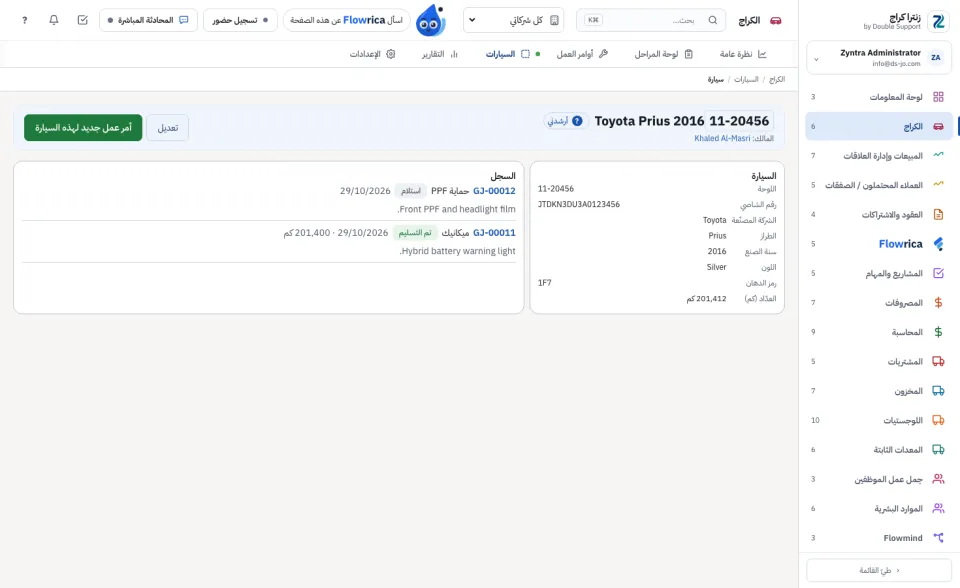Screen dimensions: 960x588
Task: Click the blue help icon beside أرشفي
Action: click(x=577, y=121)
